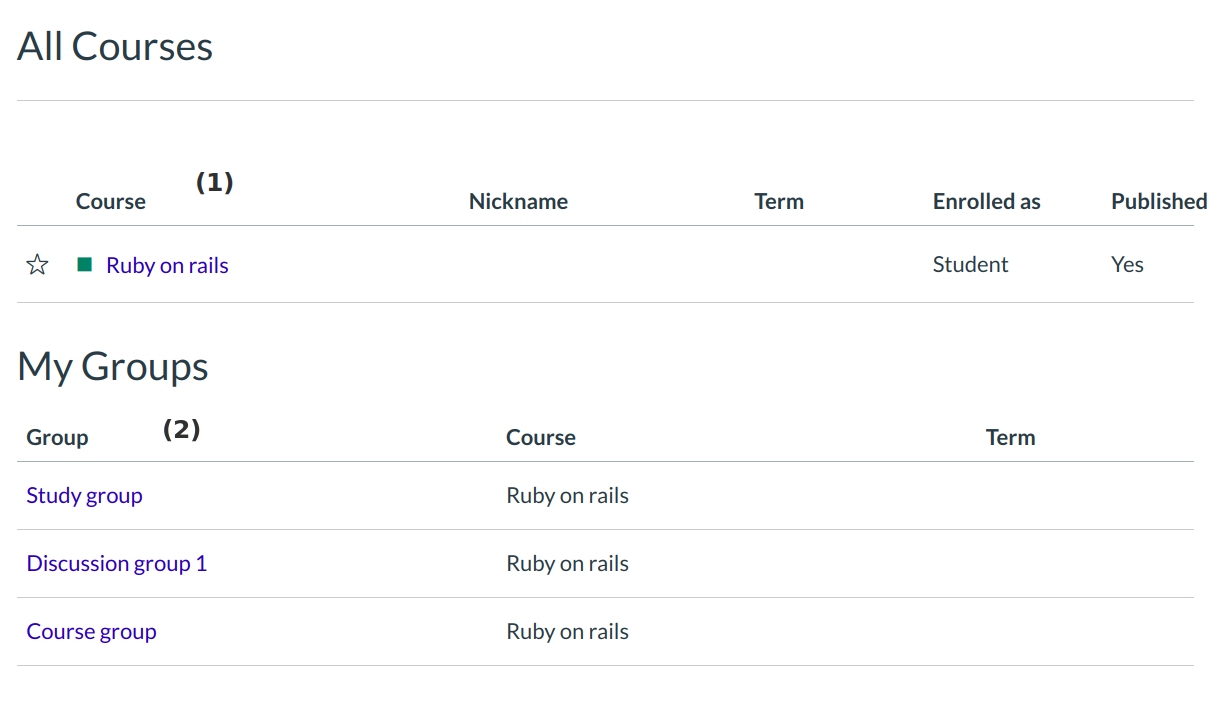The image size is (1219, 702).
Task: Click the Published column header
Action: (x=1158, y=201)
